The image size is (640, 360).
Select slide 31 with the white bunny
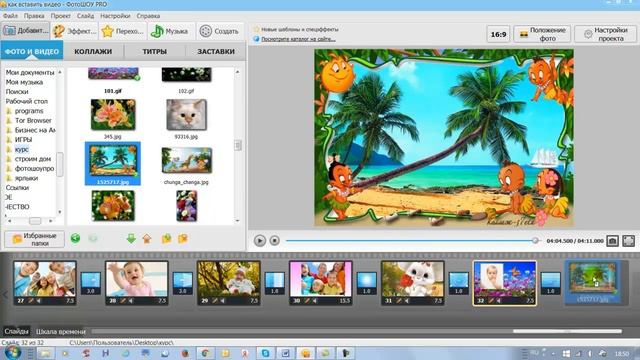pos(413,283)
